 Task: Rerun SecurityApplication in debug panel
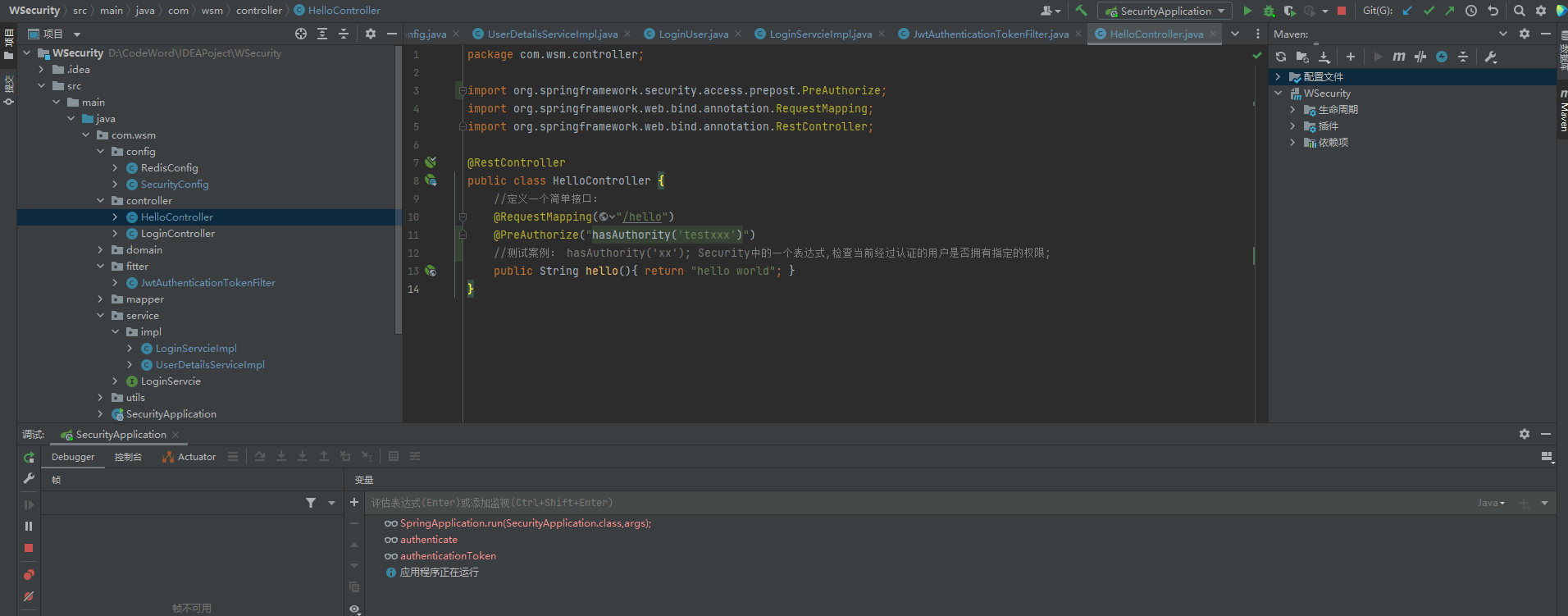coord(29,458)
